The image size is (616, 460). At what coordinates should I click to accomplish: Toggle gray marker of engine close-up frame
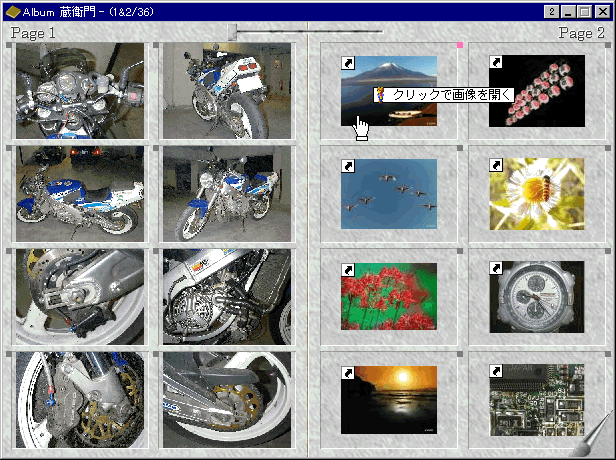156,251
